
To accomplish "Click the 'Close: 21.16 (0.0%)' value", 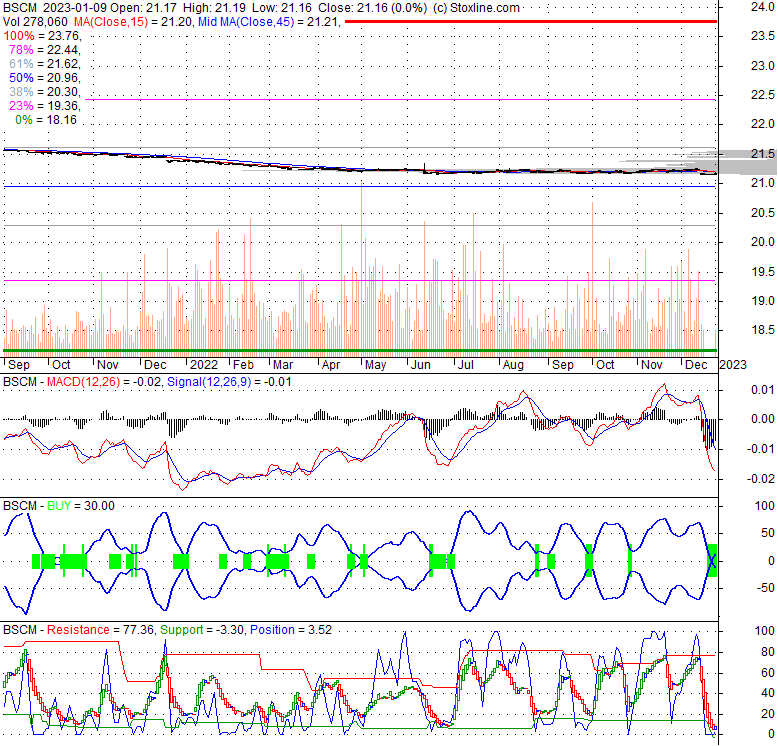I will [372, 8].
